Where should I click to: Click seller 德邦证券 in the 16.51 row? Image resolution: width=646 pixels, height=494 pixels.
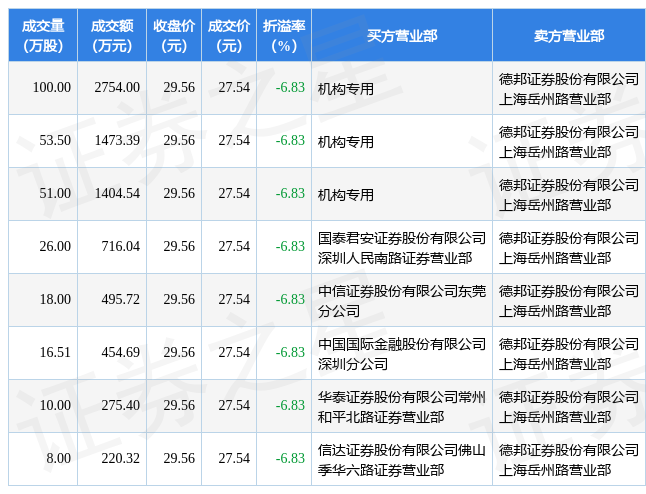click(569, 354)
